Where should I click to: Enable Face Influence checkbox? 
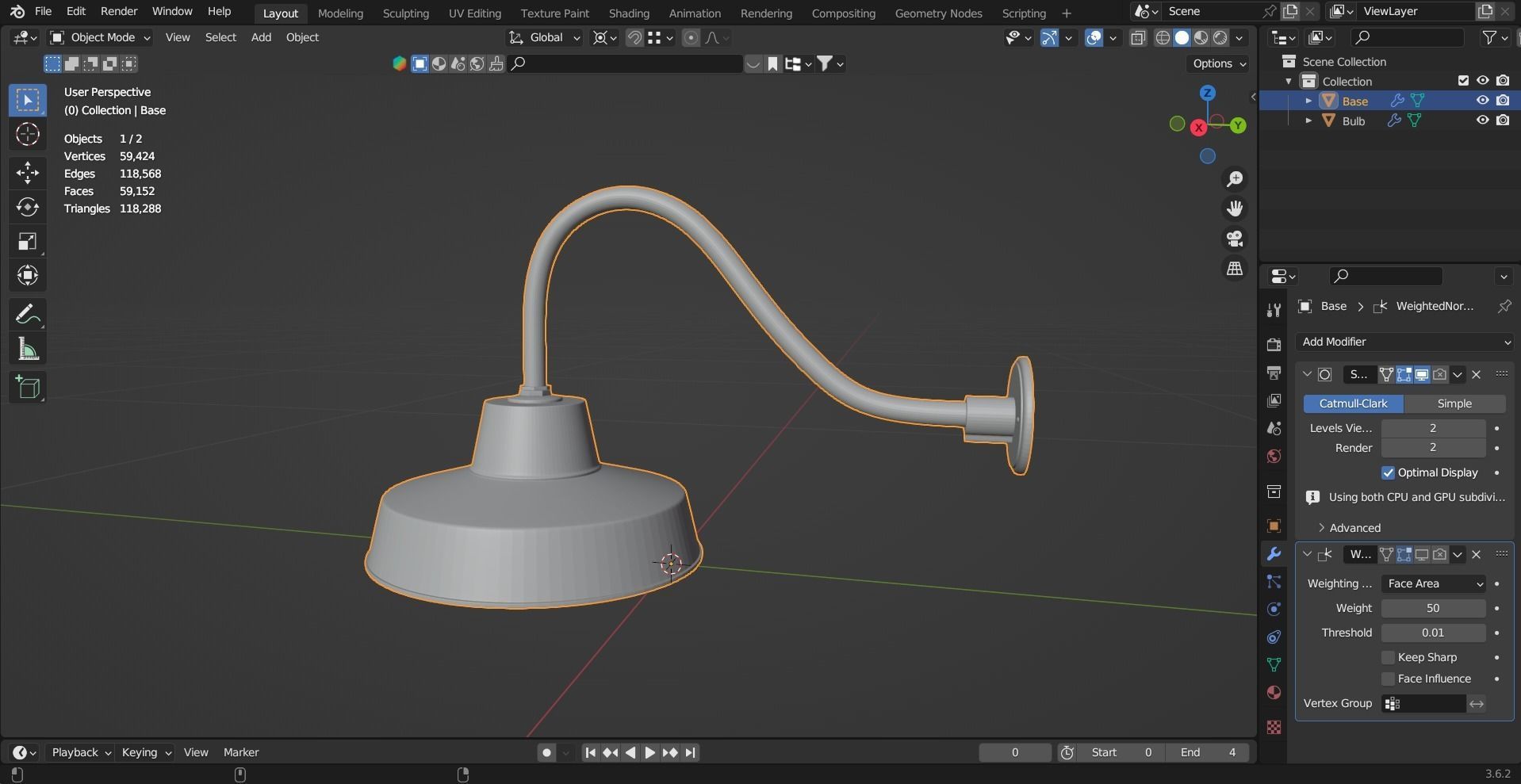[x=1388, y=679]
